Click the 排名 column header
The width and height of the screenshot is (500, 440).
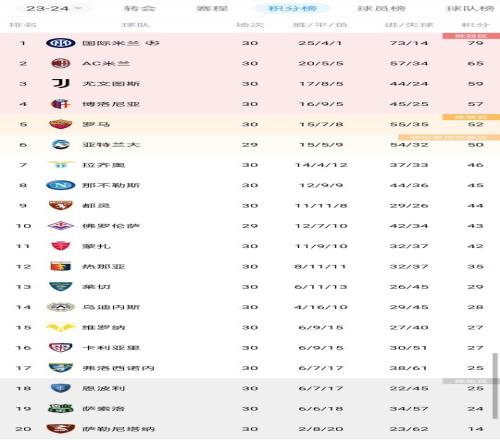point(23,25)
